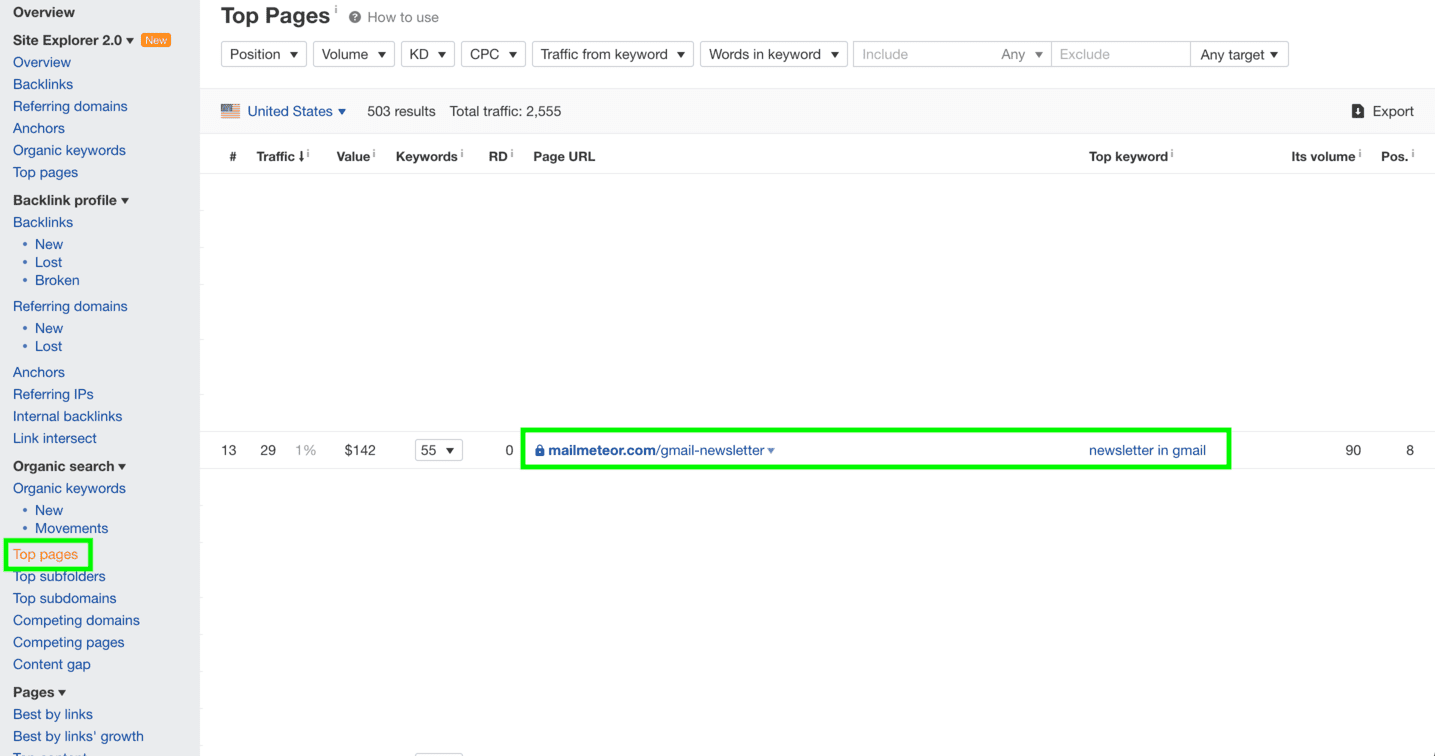This screenshot has height=756, width=1435.
Task: Click the New badge beside Site Explorer 2.0
Action: [x=156, y=40]
